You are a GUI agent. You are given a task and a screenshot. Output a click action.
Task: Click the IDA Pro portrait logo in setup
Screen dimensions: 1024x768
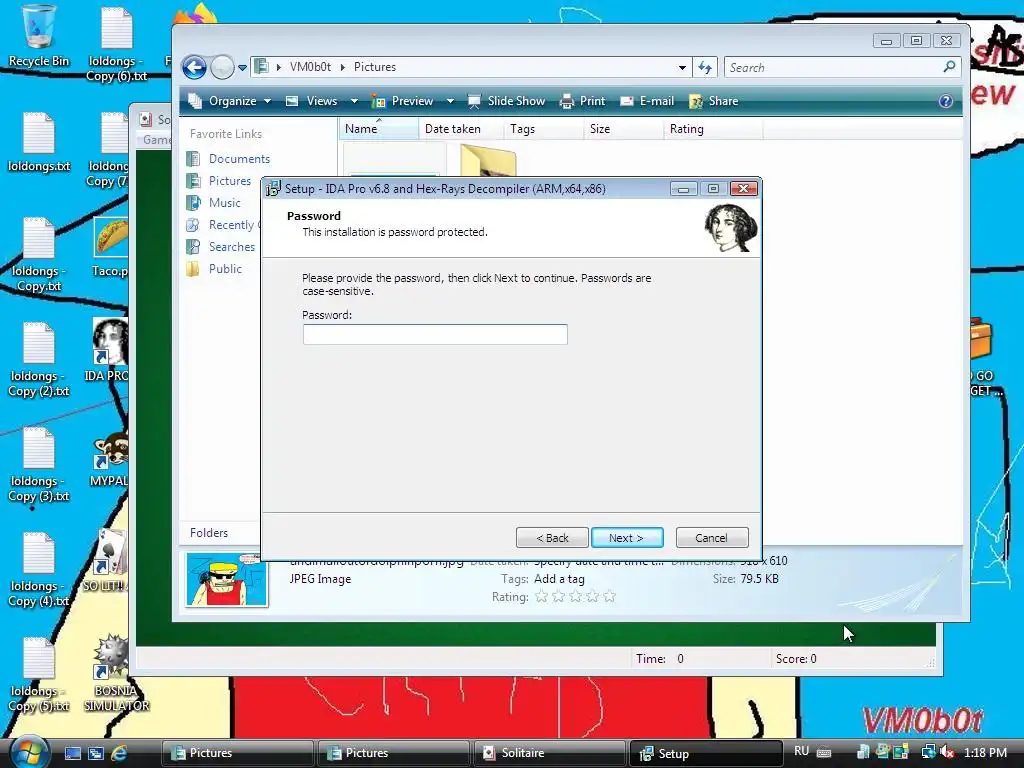tap(731, 228)
